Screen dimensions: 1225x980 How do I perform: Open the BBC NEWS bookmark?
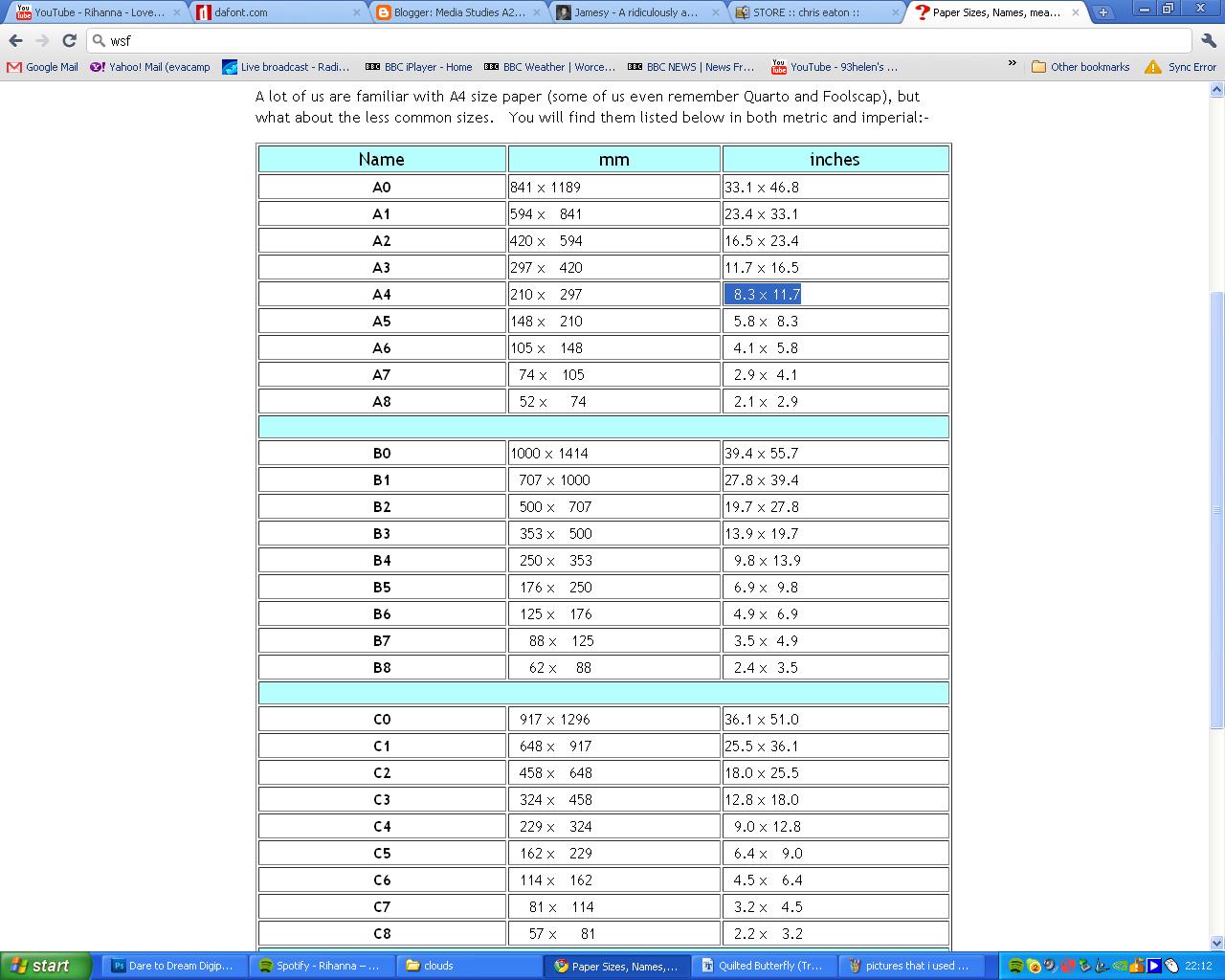tap(691, 67)
